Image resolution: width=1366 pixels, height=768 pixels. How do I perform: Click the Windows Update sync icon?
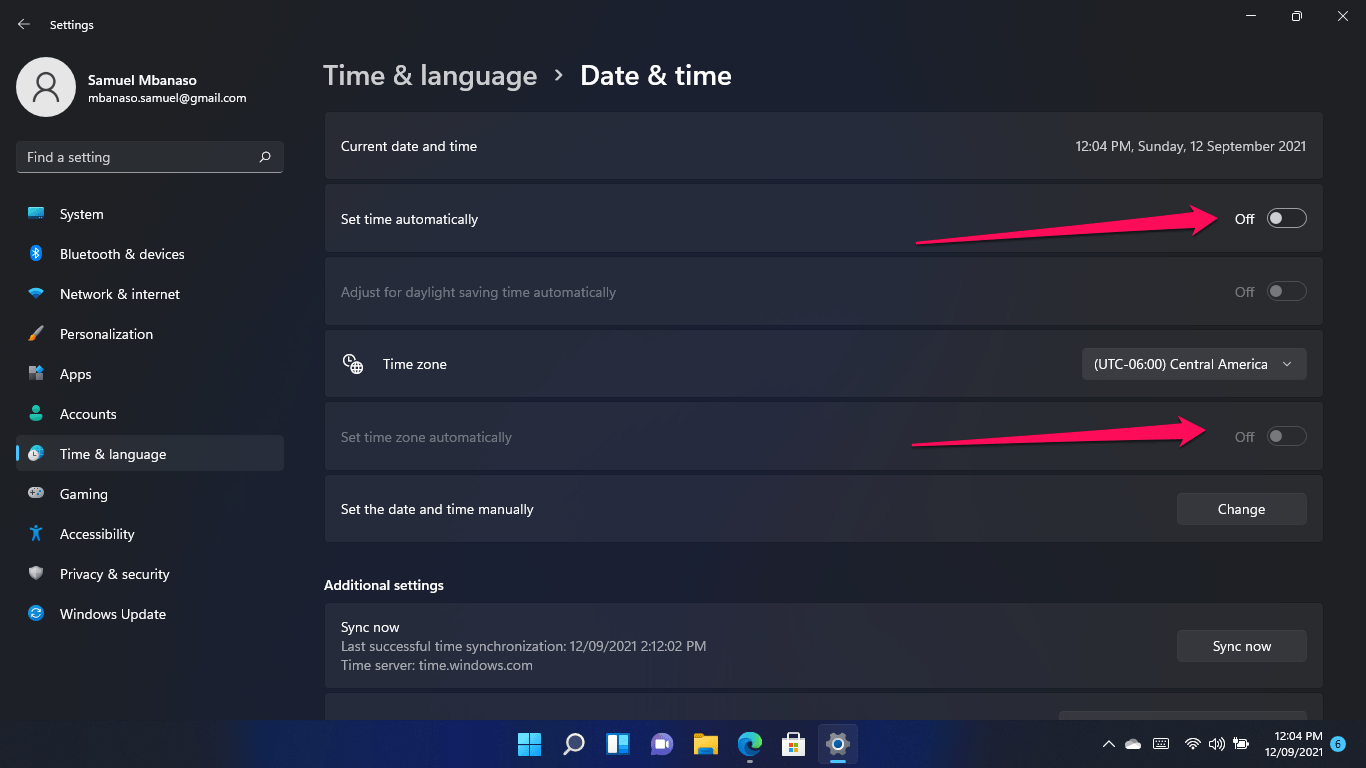pyautogui.click(x=36, y=614)
